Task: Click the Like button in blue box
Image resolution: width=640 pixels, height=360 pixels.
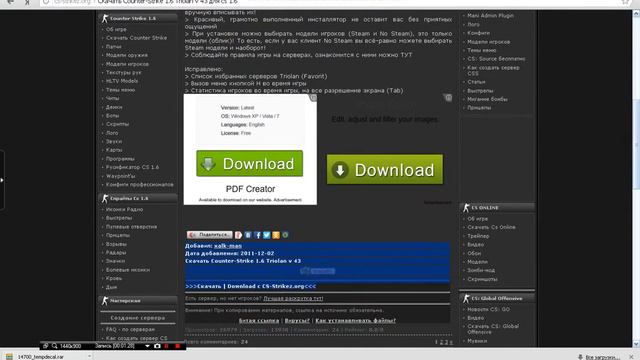Action: (318, 271)
